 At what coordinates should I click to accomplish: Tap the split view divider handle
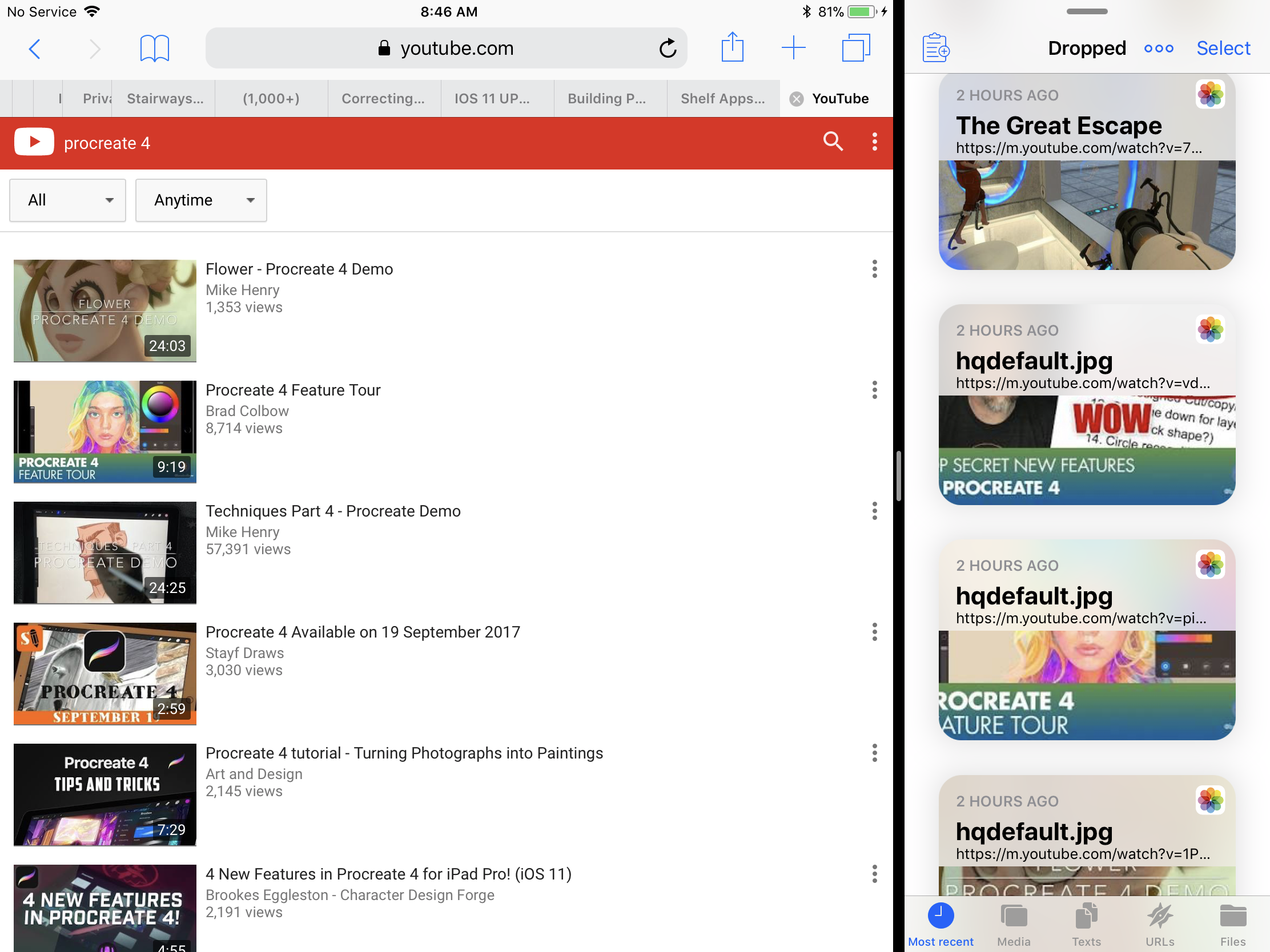pyautogui.click(x=898, y=477)
